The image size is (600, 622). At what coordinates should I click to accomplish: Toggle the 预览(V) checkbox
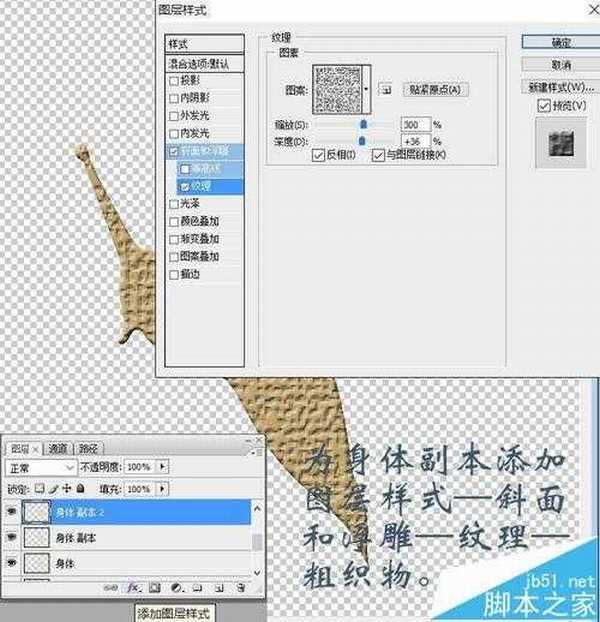544,106
